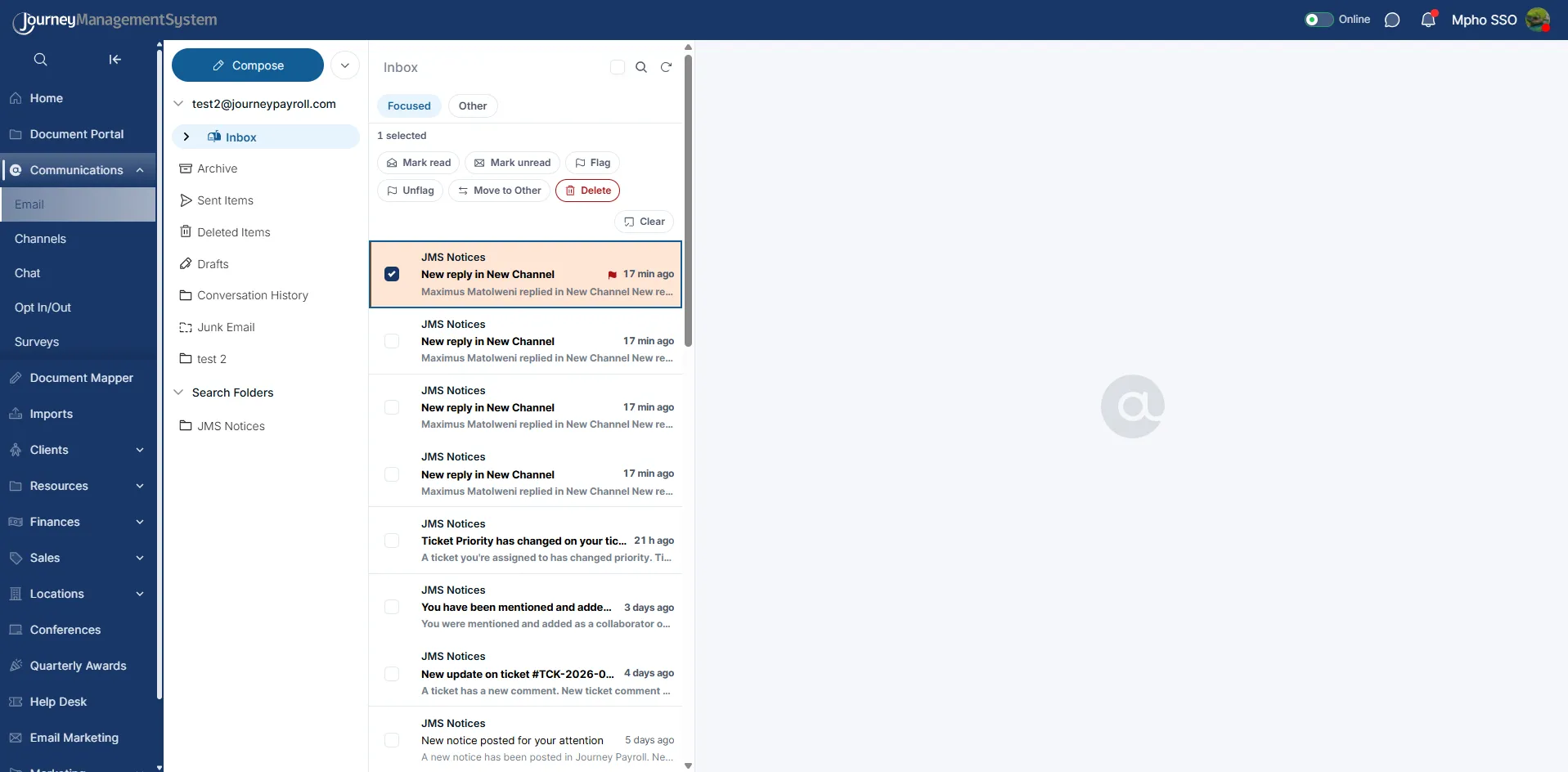Expand the Sales menu
Screen dimensions: 1568x772
140,558
